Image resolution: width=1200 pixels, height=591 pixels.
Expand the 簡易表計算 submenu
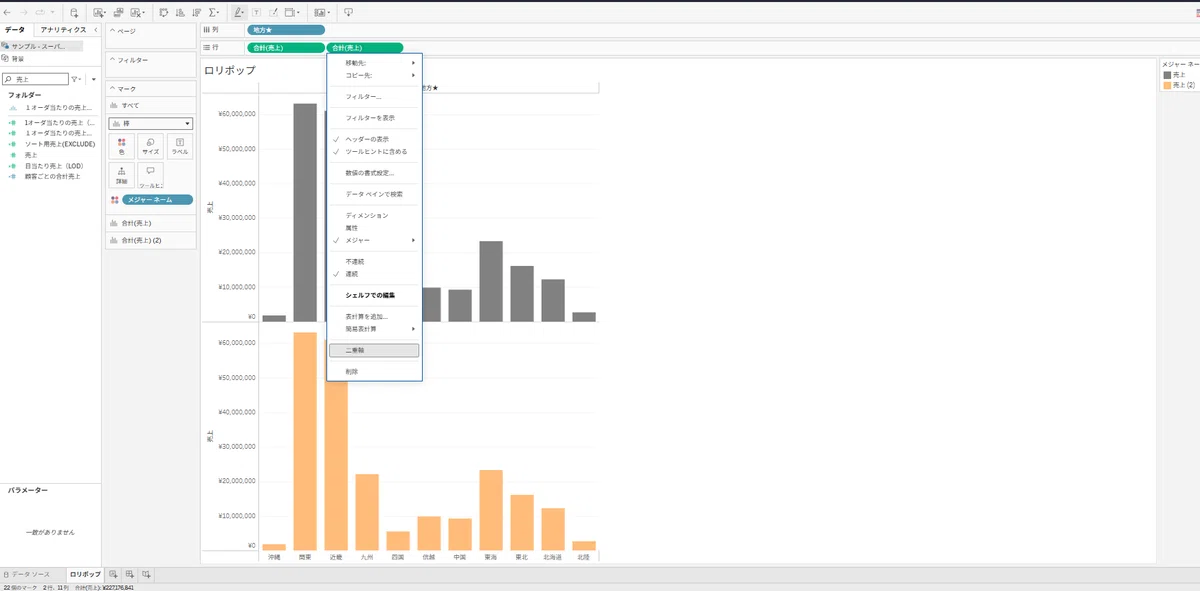374,328
